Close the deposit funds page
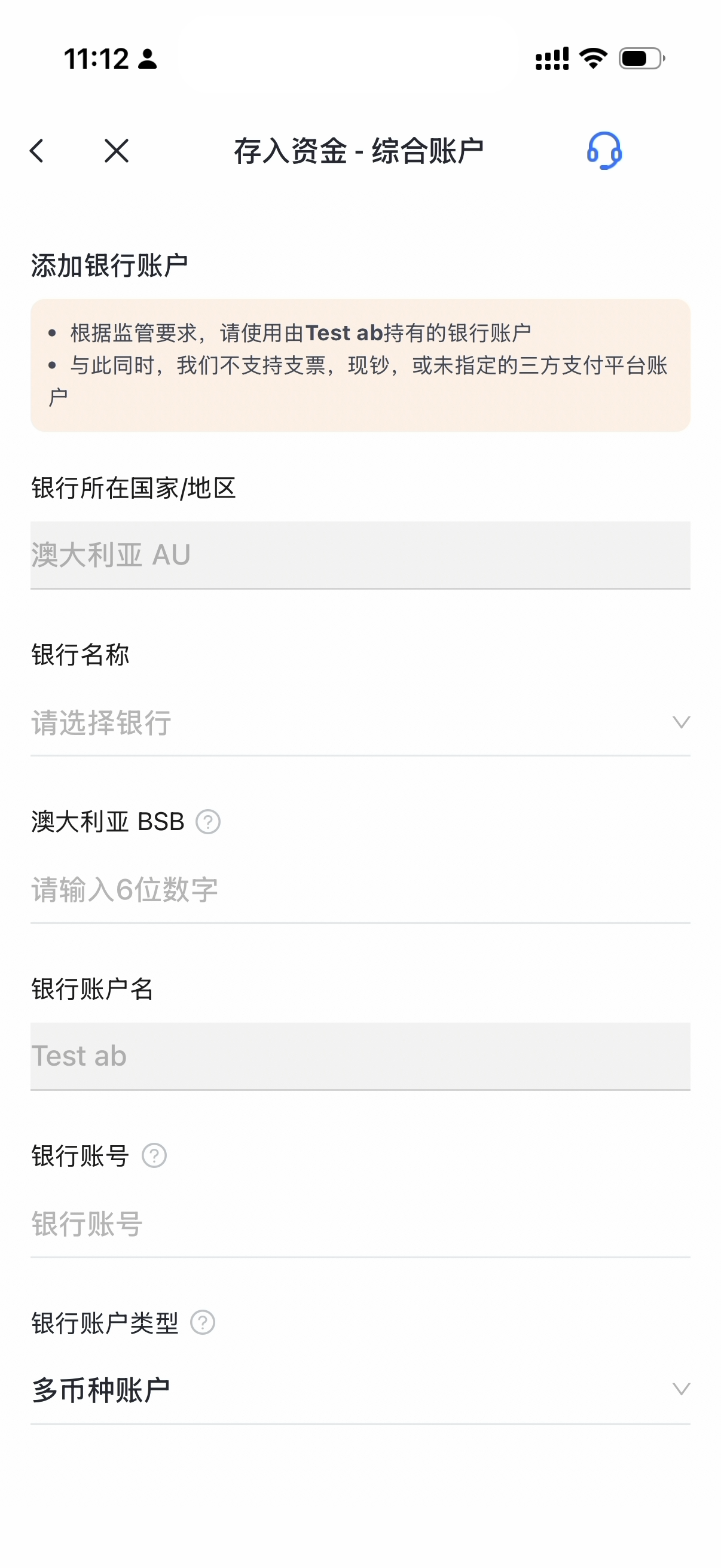The height and width of the screenshot is (1568, 721). pos(116,151)
